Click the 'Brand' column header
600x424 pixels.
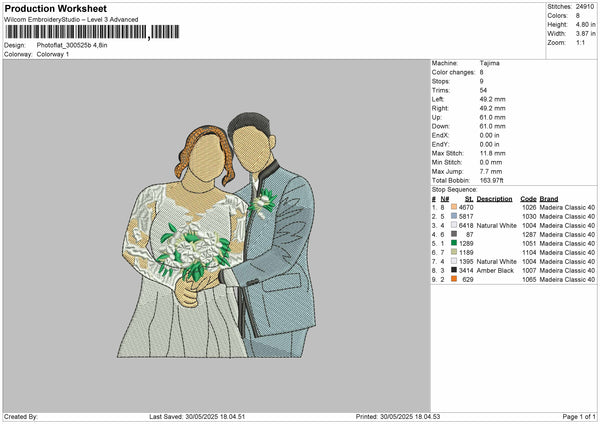[549, 199]
